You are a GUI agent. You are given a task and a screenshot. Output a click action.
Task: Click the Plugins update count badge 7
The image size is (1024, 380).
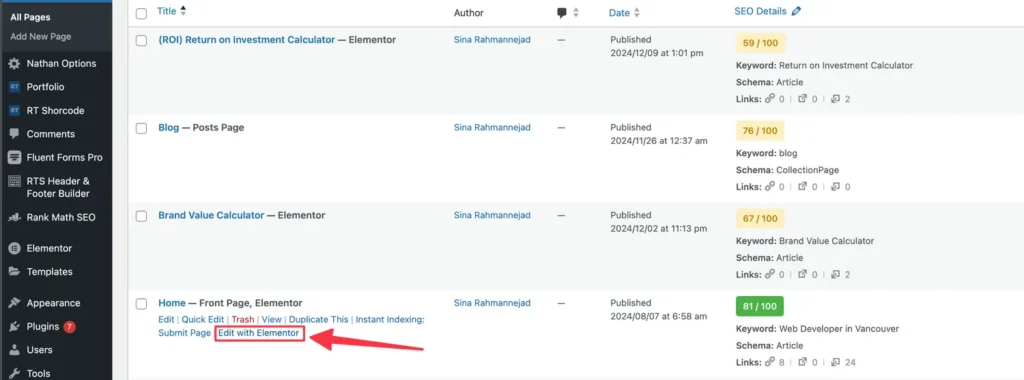69,326
